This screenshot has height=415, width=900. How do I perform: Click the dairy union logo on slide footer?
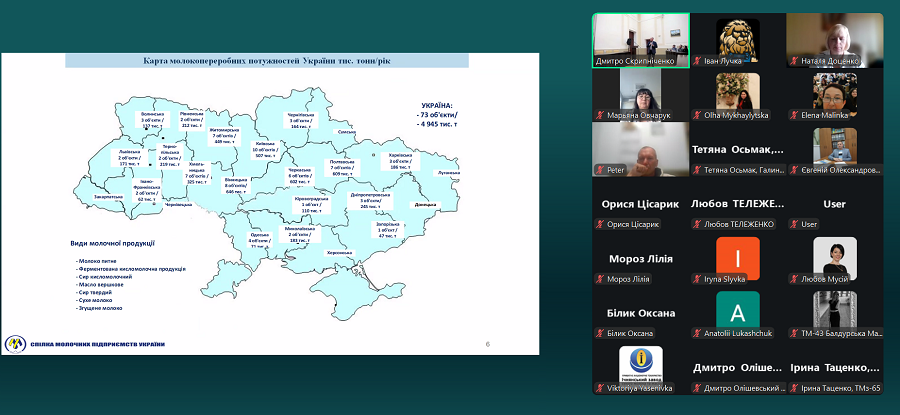click(x=15, y=343)
